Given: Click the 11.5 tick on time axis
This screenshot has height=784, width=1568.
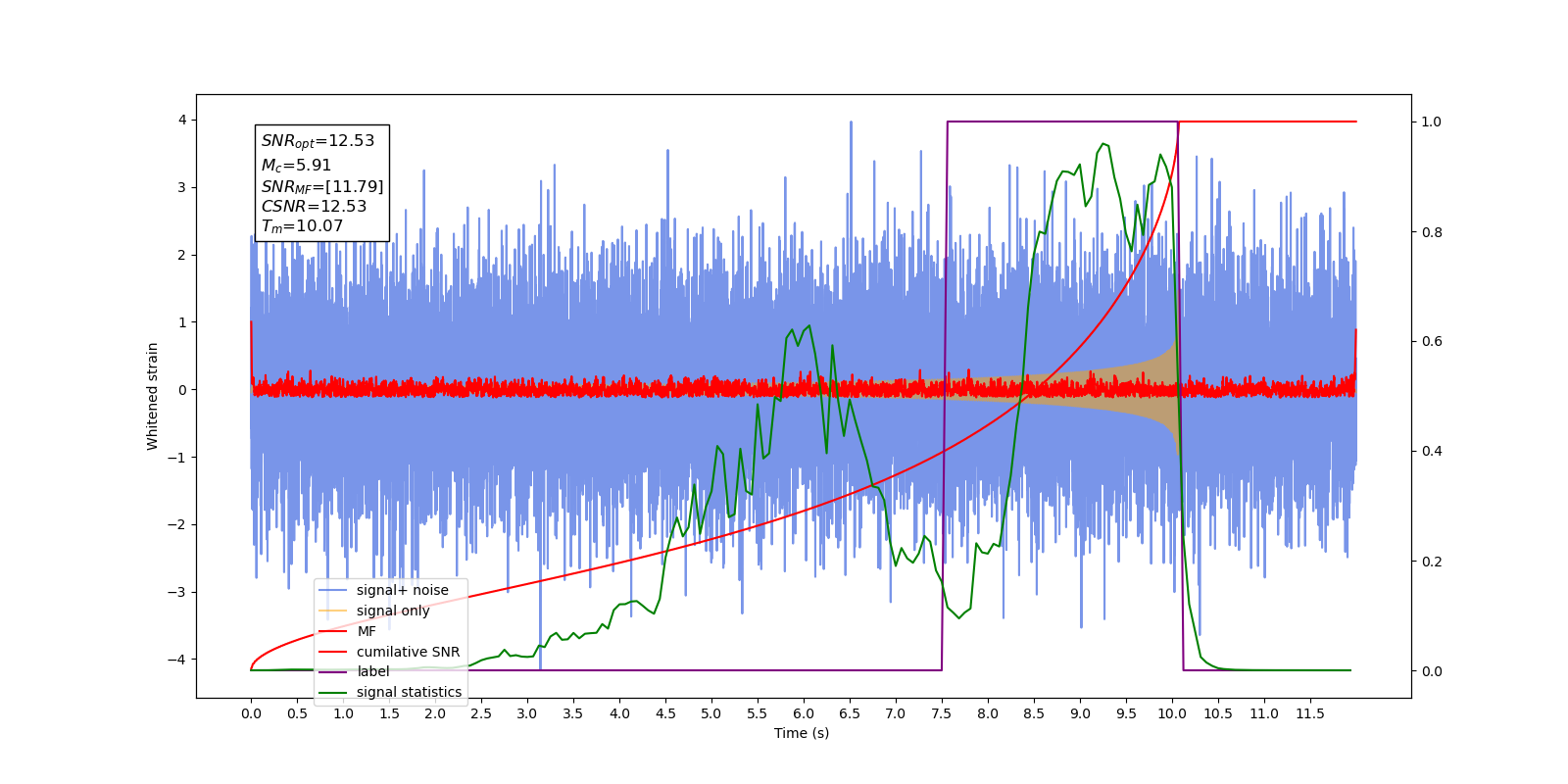Looking at the screenshot, I should coord(1310,713).
